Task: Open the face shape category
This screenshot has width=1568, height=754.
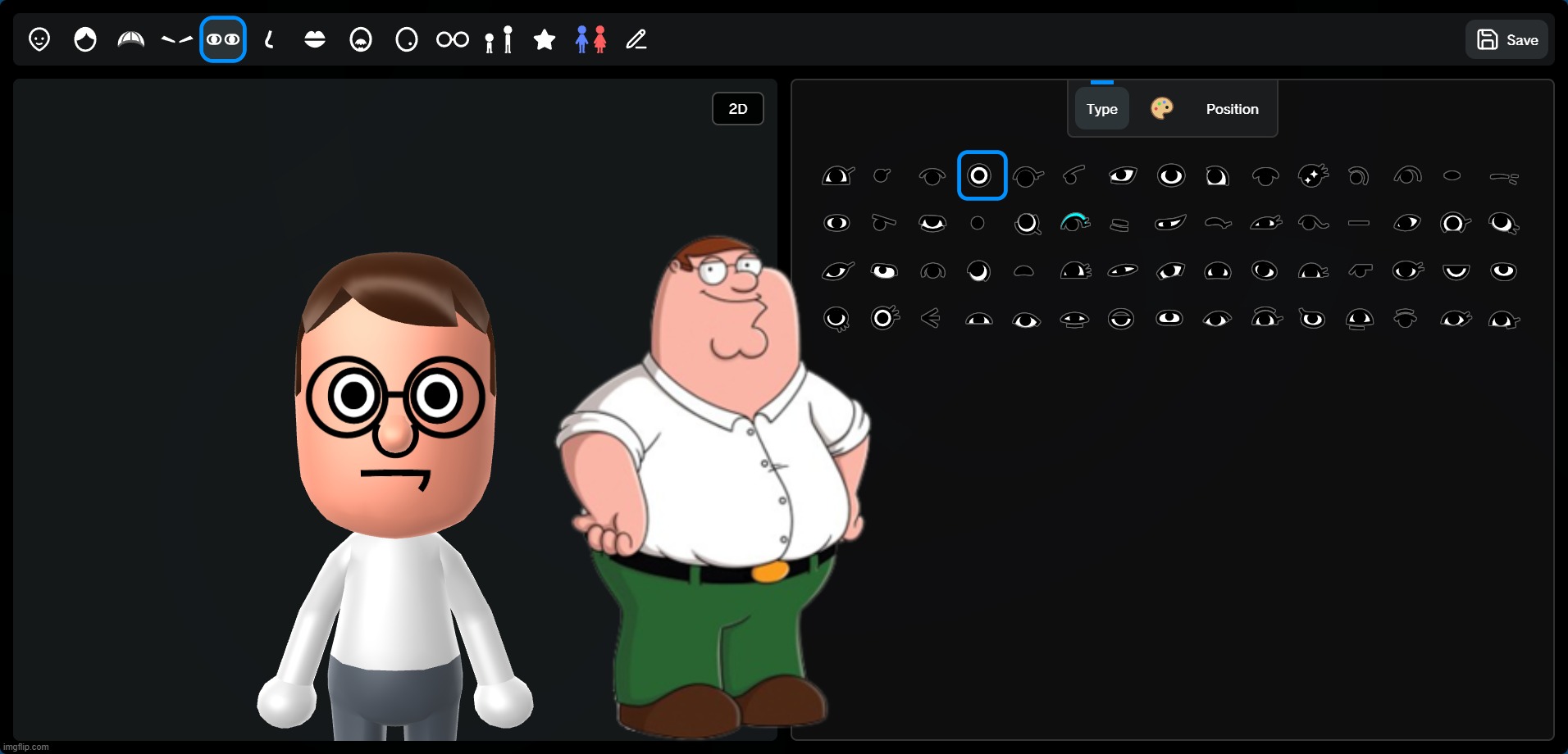Action: (39, 39)
